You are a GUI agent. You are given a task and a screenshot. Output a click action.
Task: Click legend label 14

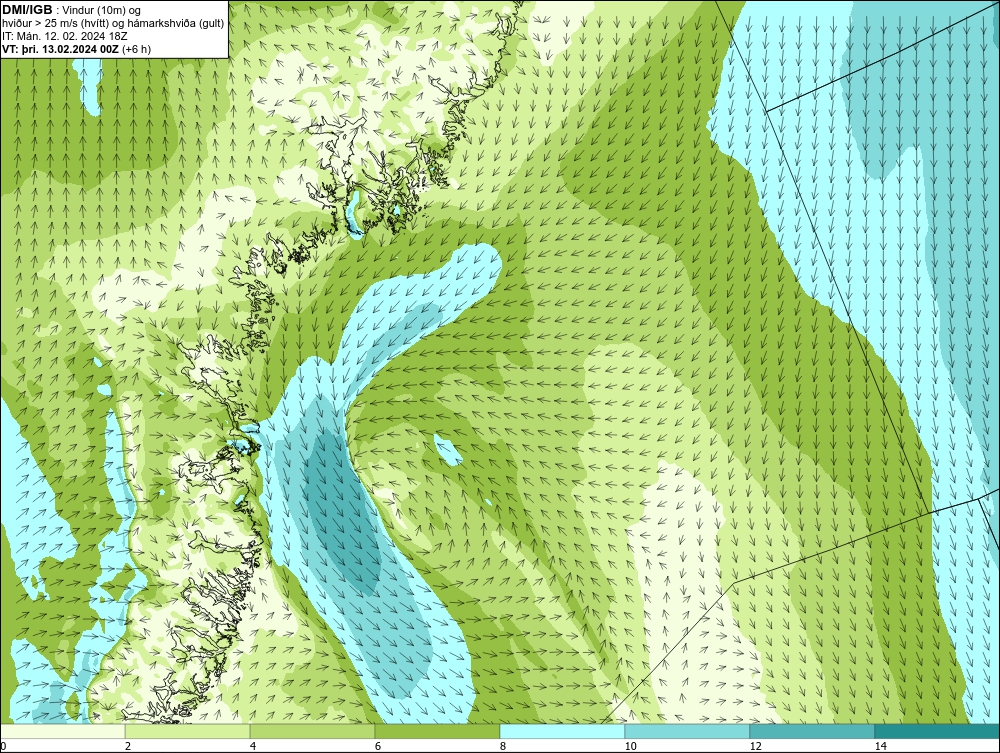click(881, 747)
